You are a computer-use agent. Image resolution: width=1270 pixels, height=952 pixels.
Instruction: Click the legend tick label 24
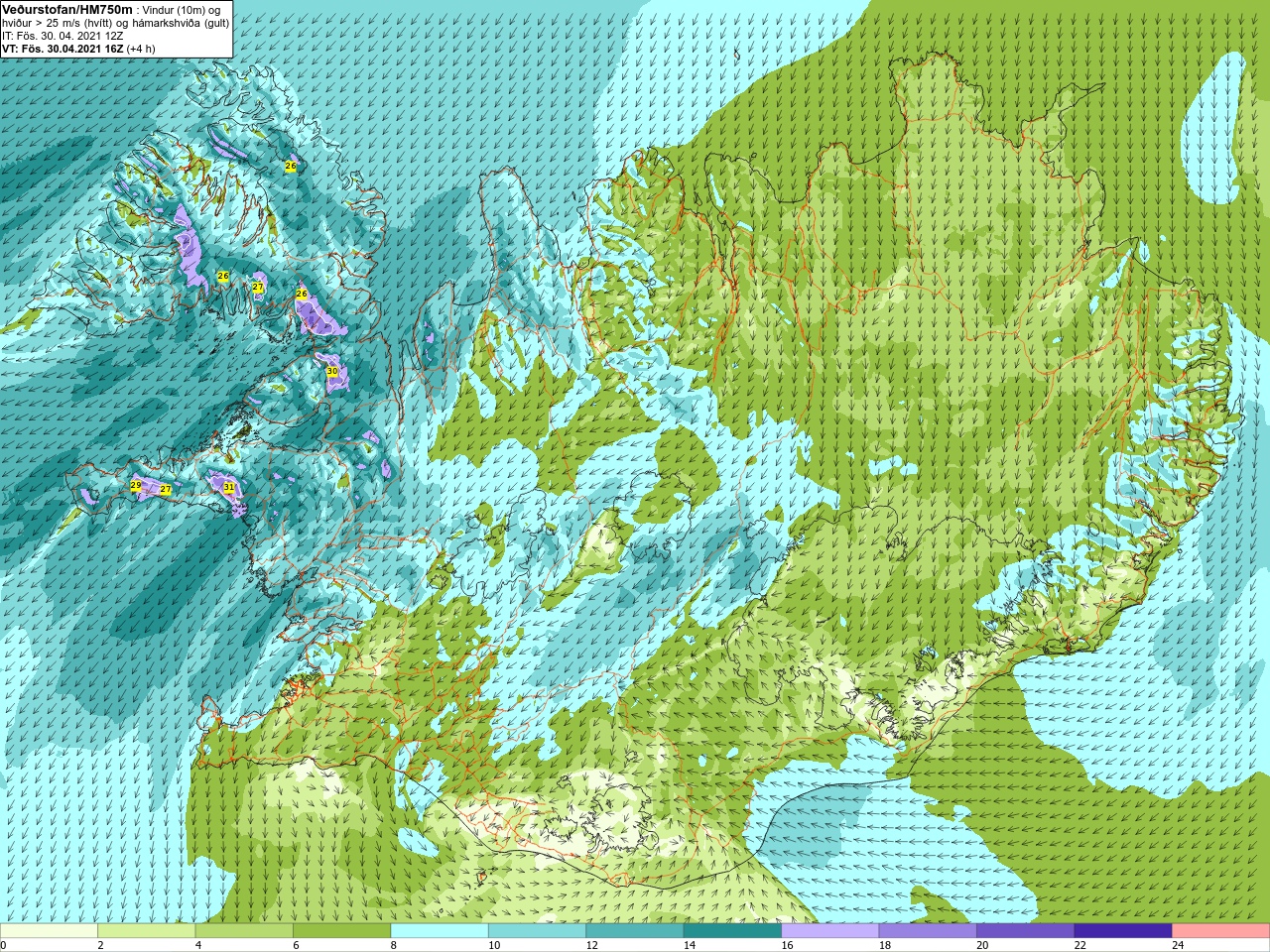[x=1178, y=945]
